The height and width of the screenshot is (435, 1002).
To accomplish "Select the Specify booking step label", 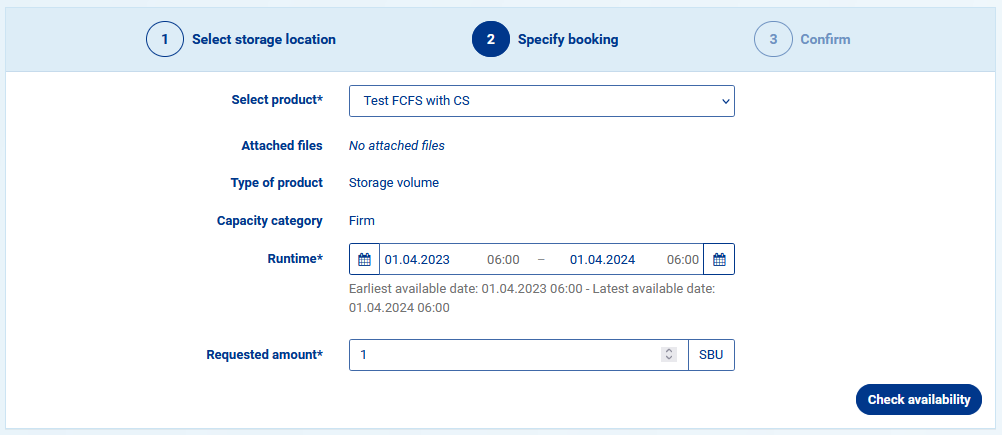I will click(x=568, y=40).
